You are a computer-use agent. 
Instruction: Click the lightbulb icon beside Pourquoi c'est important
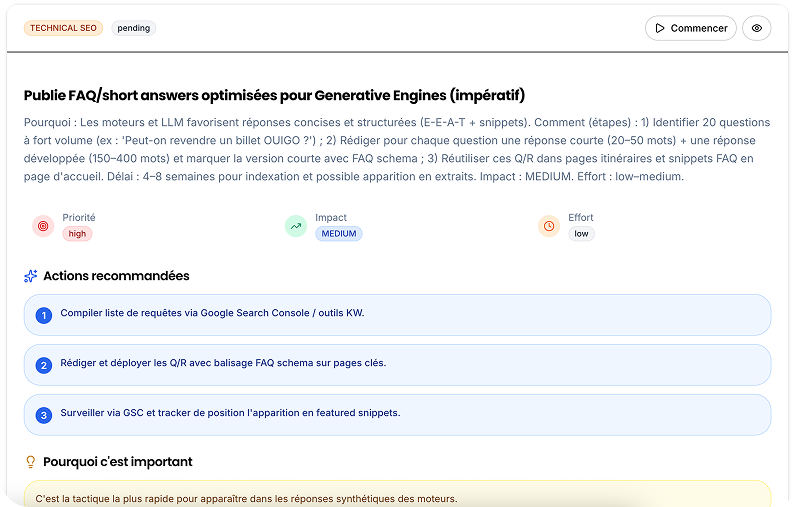click(x=31, y=462)
